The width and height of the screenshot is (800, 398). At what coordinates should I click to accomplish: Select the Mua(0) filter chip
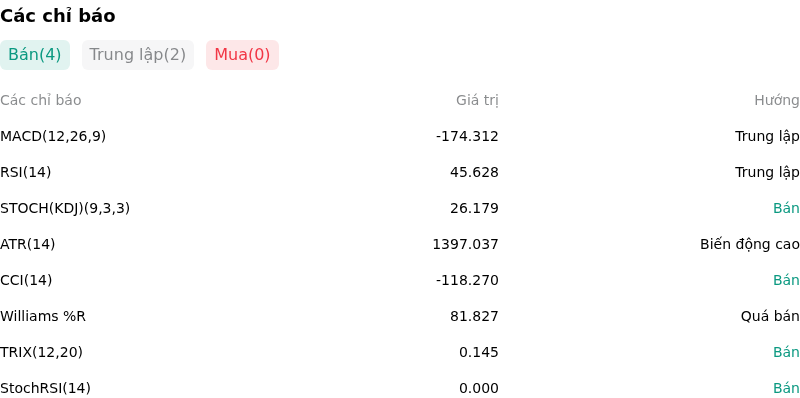(242, 55)
